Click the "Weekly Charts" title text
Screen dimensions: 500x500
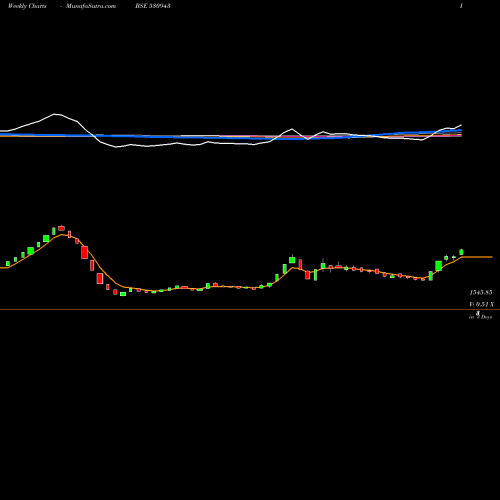(x=27, y=6)
